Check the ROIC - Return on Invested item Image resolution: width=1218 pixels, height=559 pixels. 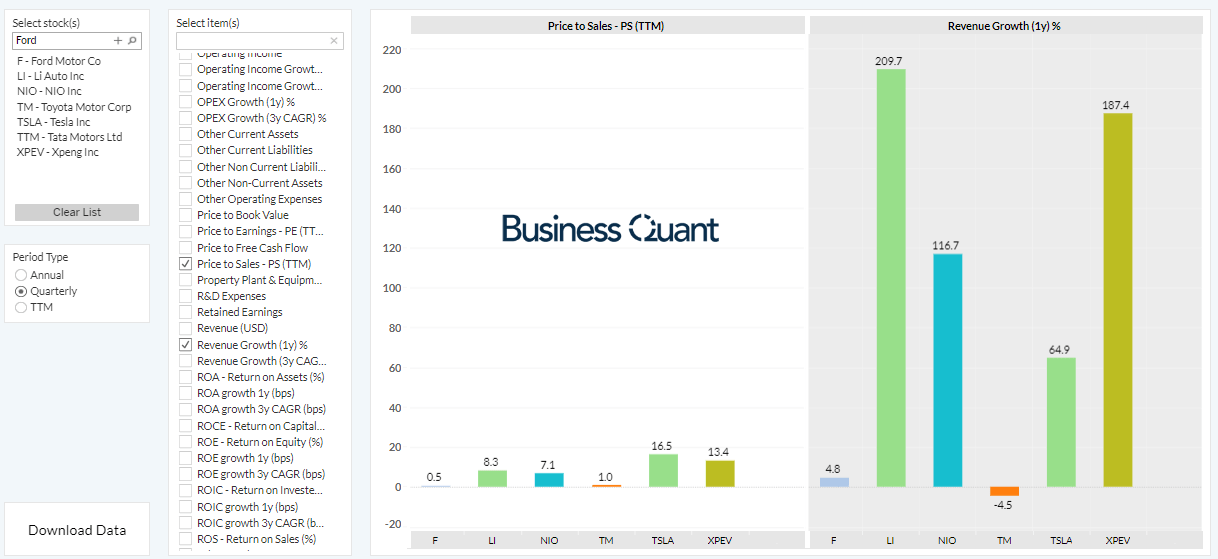tap(185, 490)
